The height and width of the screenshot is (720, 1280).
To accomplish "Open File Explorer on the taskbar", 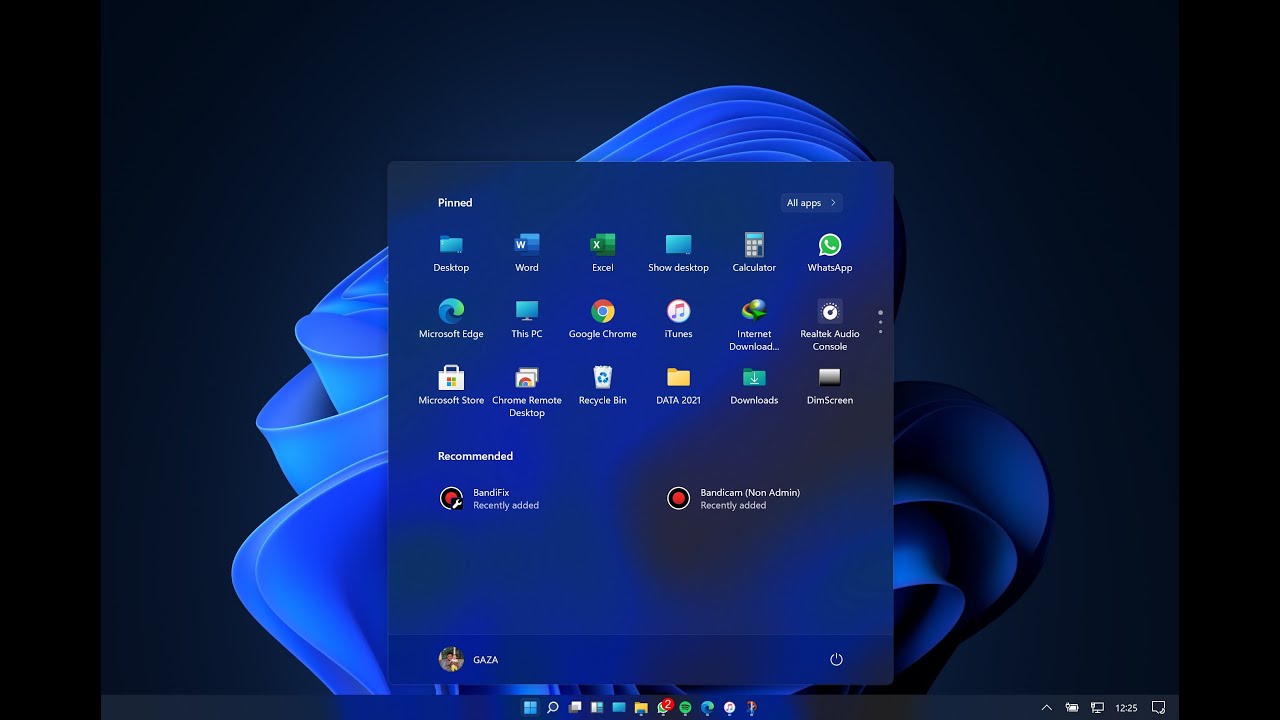I will (641, 707).
